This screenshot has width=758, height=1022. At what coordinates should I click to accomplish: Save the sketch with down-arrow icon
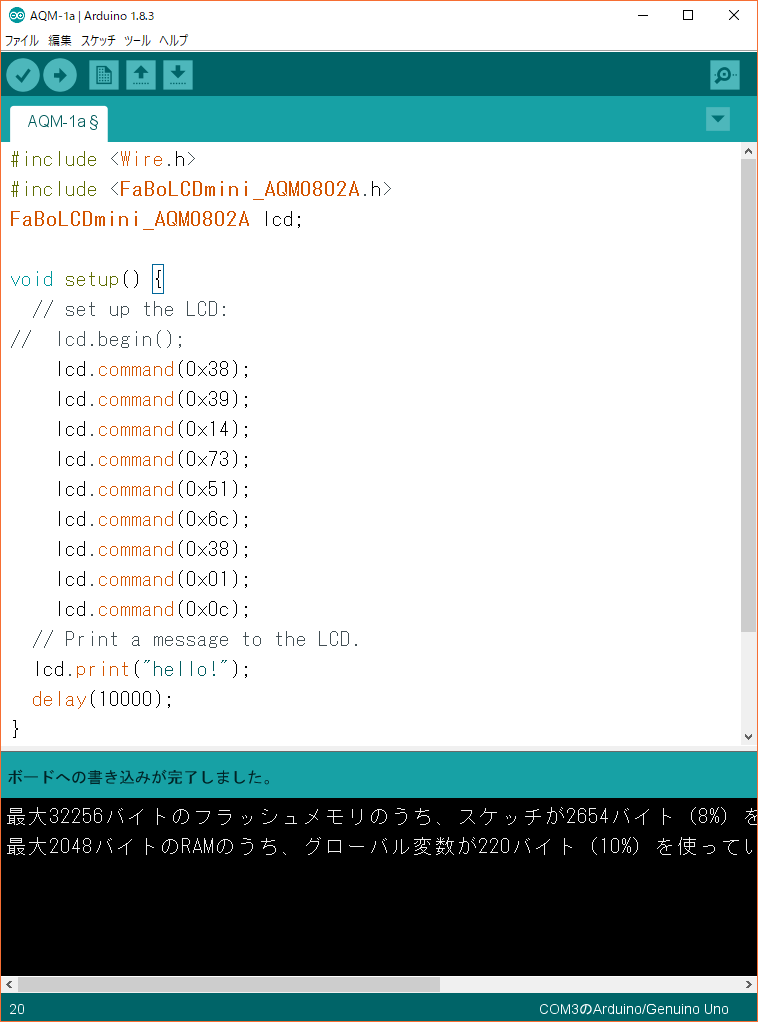tap(177, 75)
